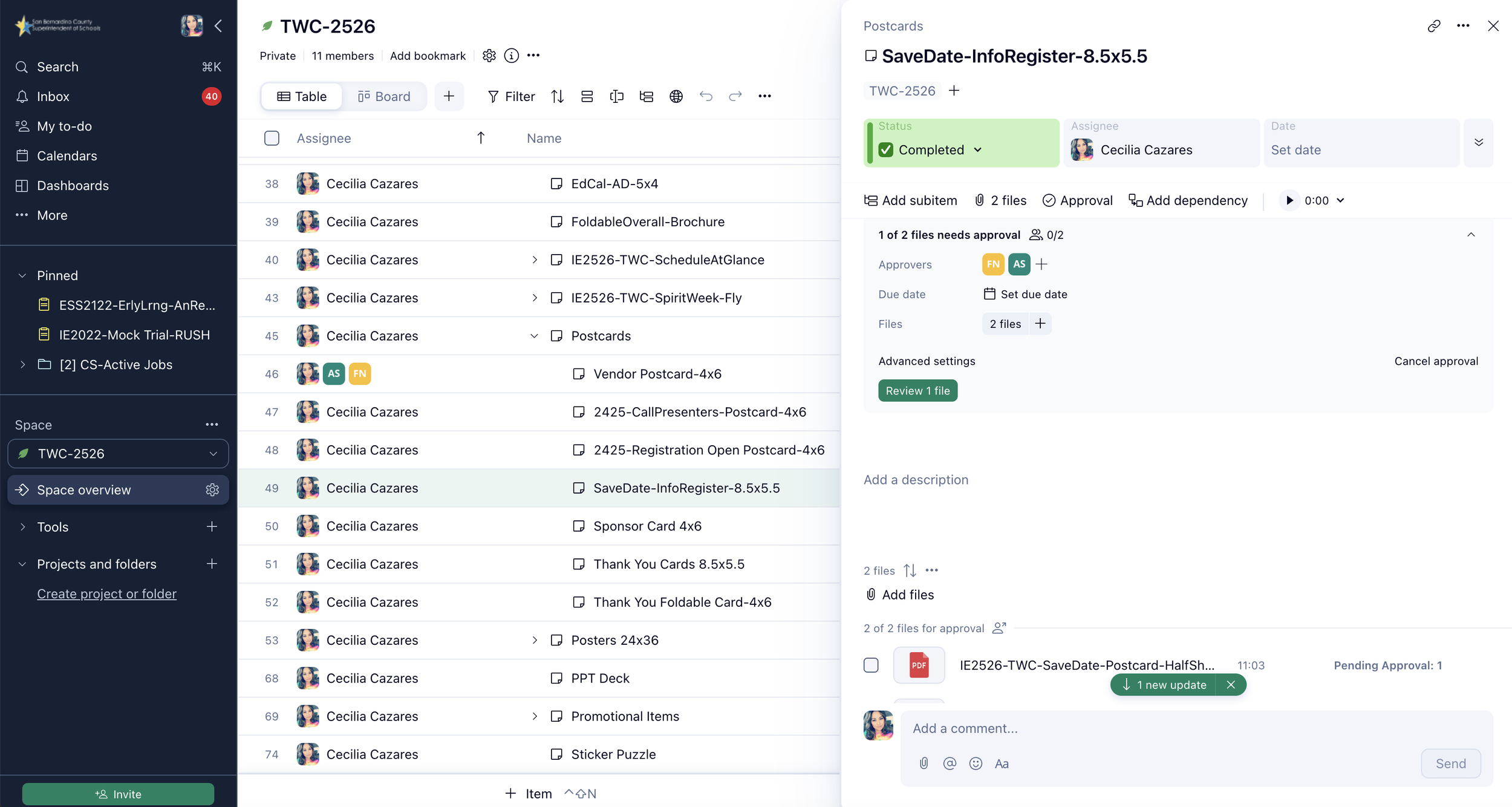The image size is (1512, 807).
Task: Open Dashboards from the sidebar
Action: (73, 185)
